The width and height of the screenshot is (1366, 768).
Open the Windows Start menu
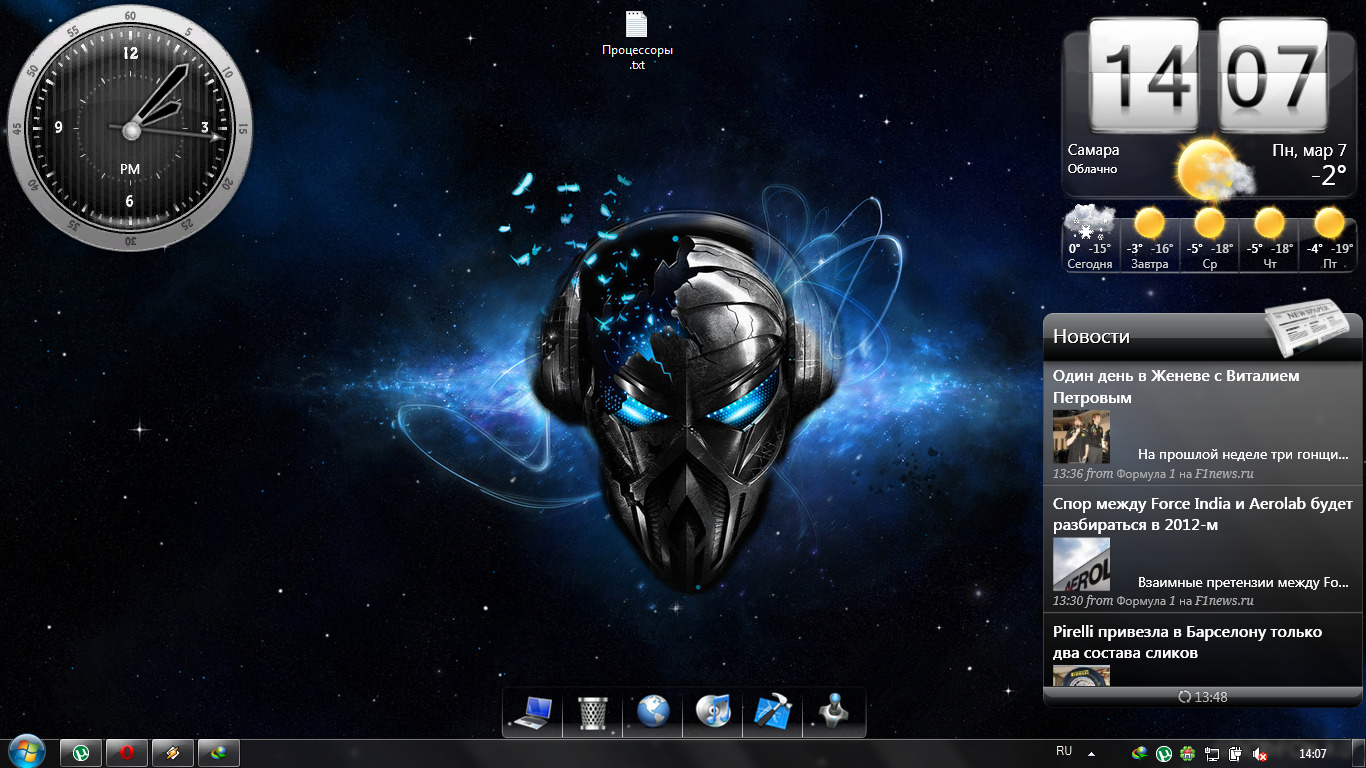point(26,752)
